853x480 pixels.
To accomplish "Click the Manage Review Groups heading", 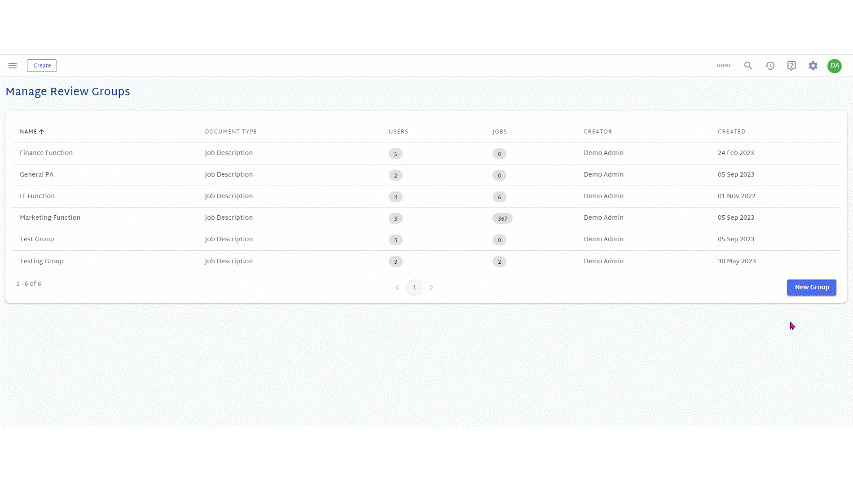I will (68, 91).
